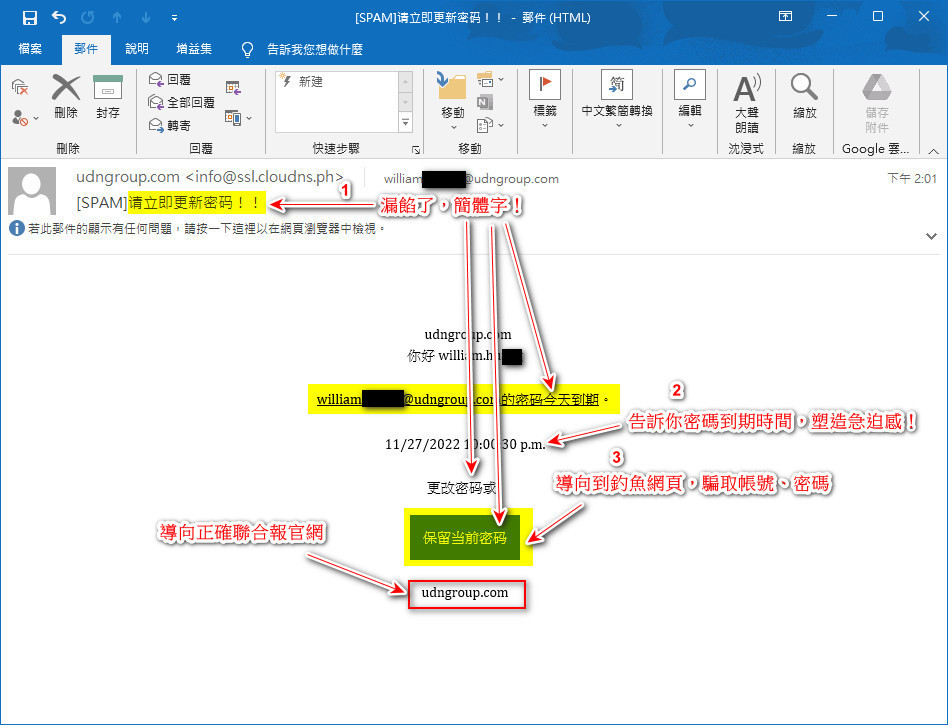Start 大聲朗讀 read aloud
Viewport: 948px width, 725px height.
click(747, 104)
